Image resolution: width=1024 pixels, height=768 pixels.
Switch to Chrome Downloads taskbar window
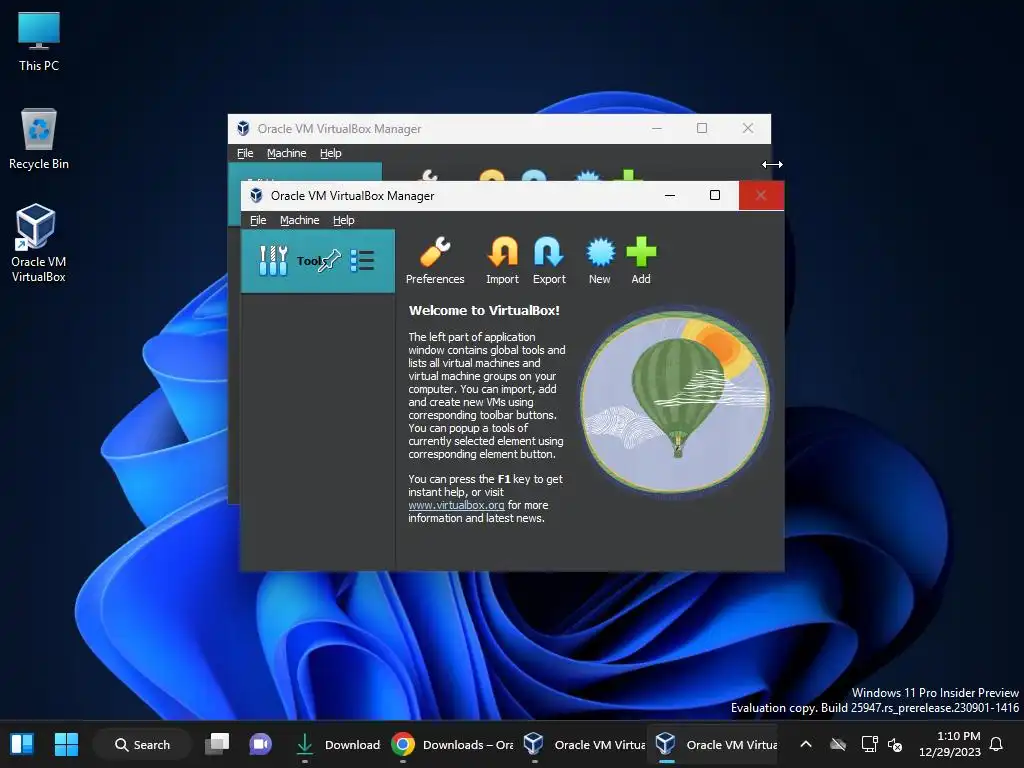pos(452,744)
